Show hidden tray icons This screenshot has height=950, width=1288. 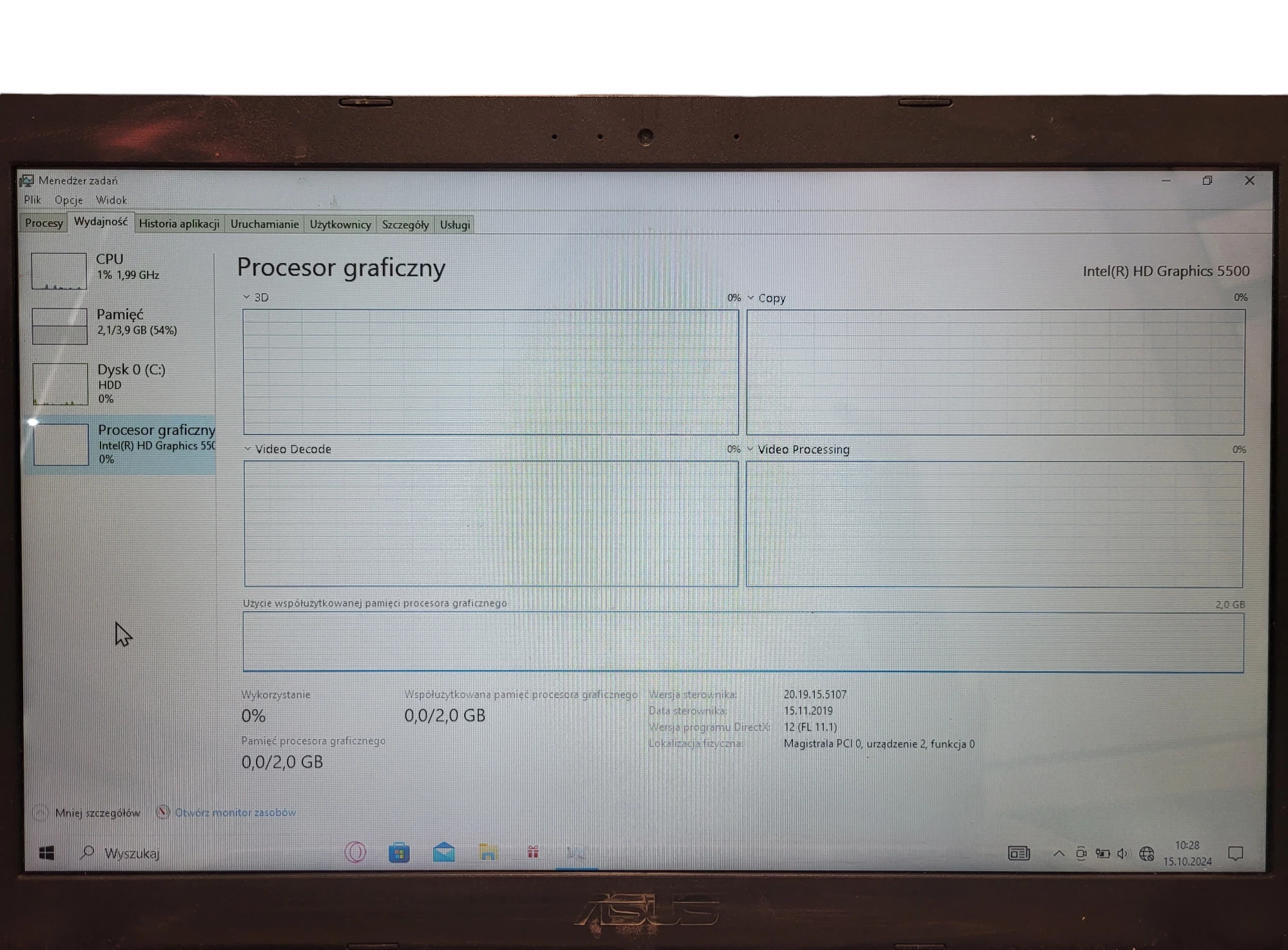(x=1059, y=853)
